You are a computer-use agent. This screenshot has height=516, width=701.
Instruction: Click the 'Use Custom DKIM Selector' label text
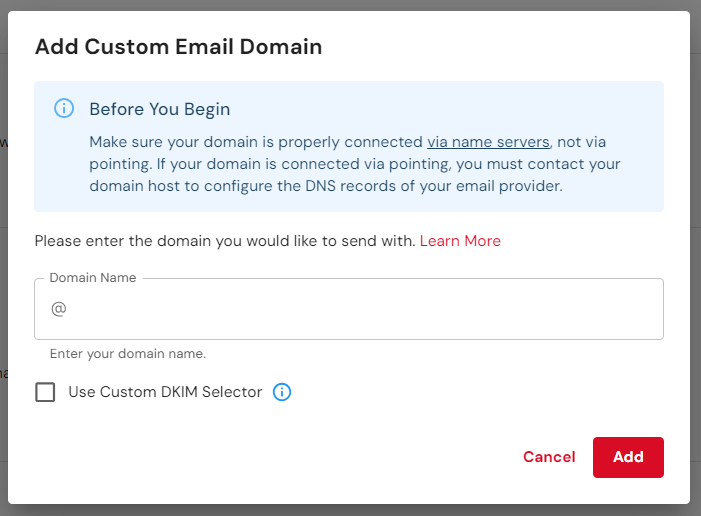click(165, 392)
